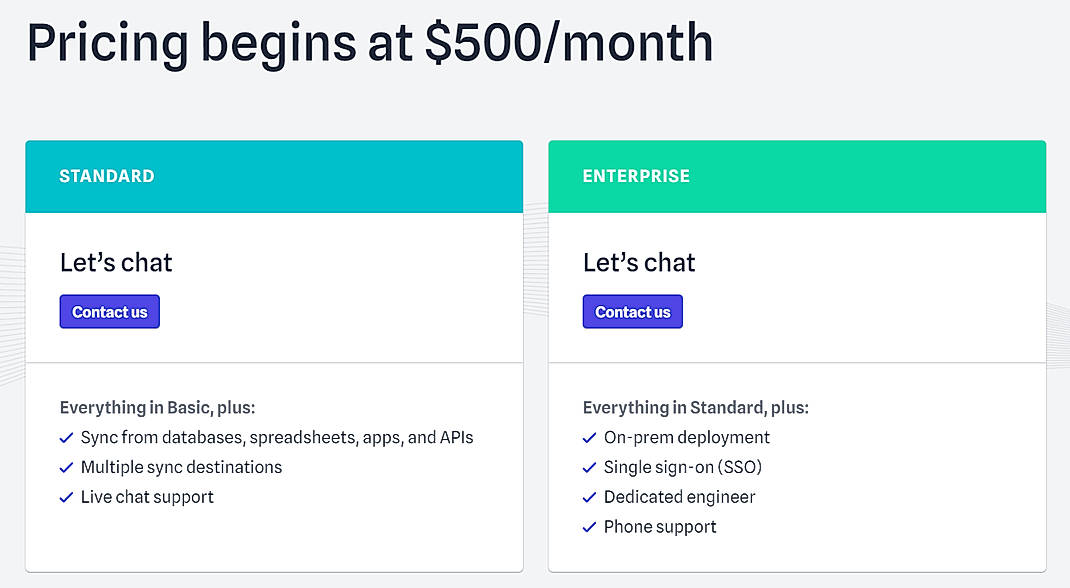Screen dimensions: 1070x588
Task: Click the green Enterprise header bar
Action: click(x=797, y=175)
